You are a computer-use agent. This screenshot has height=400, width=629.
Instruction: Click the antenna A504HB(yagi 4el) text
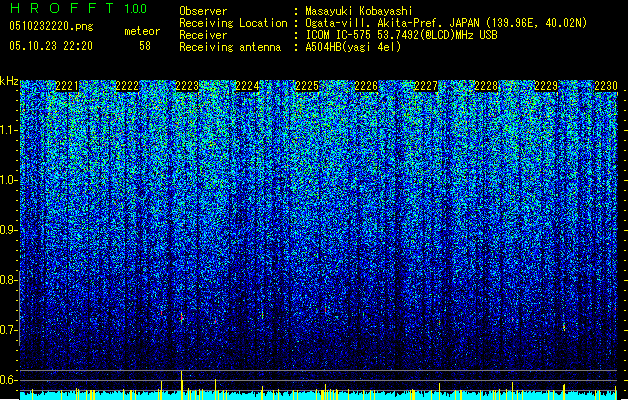tap(353, 47)
